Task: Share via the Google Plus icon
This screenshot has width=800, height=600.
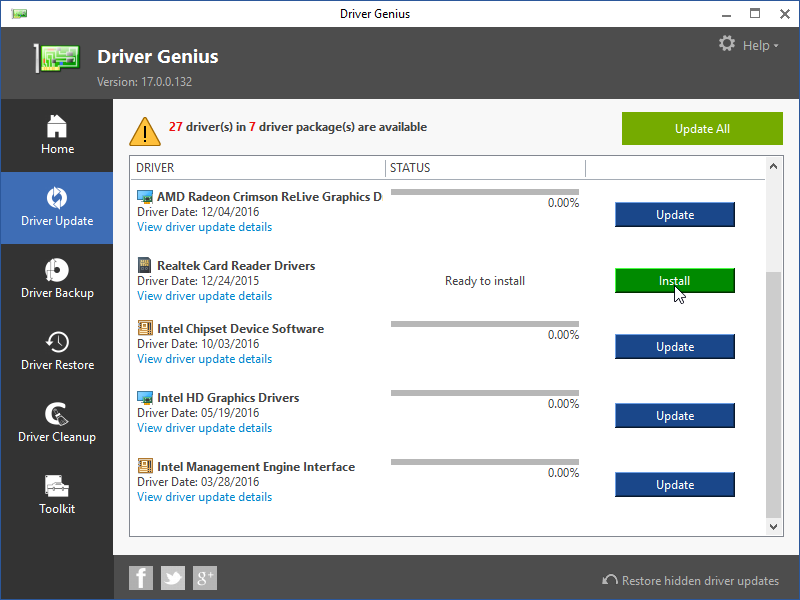Action: click(205, 578)
